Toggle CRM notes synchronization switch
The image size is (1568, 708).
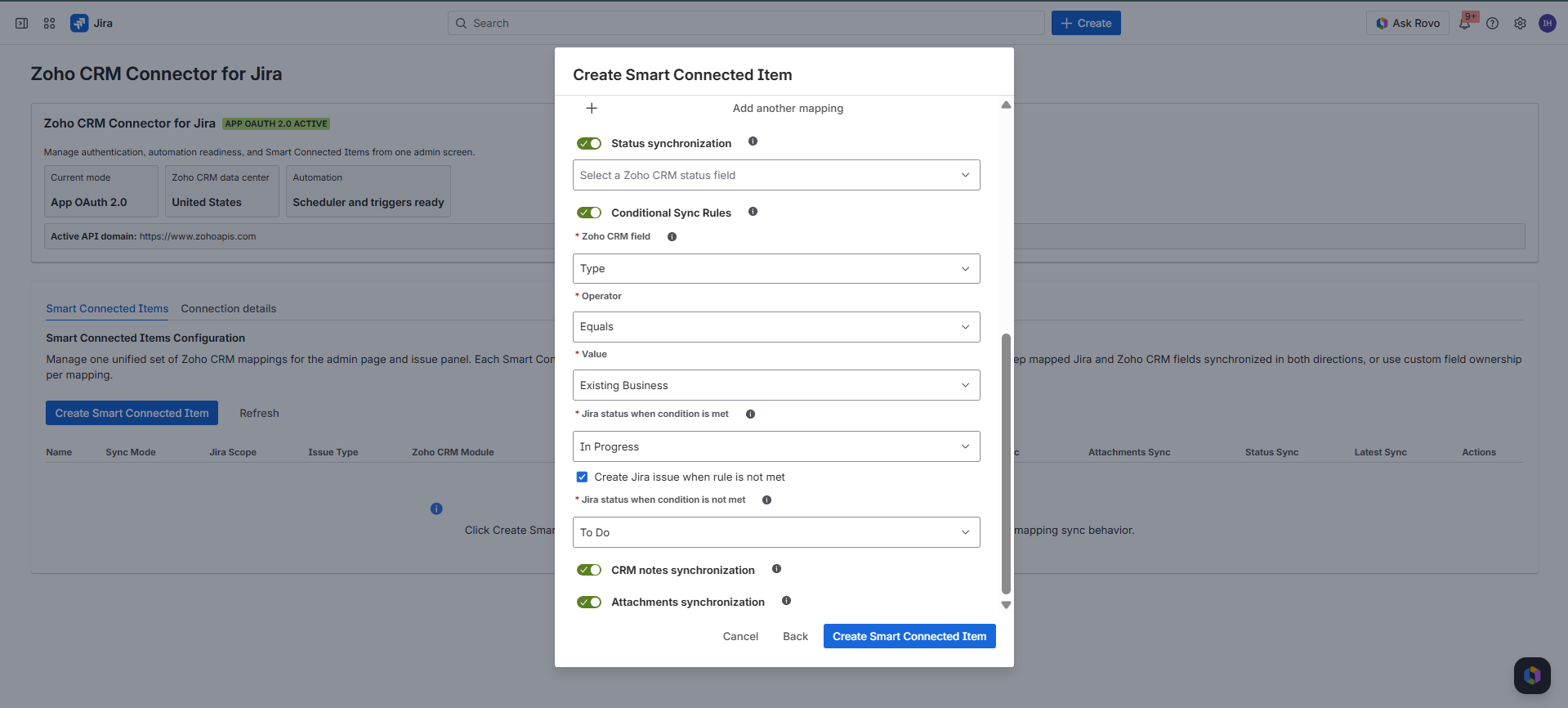[x=589, y=570]
